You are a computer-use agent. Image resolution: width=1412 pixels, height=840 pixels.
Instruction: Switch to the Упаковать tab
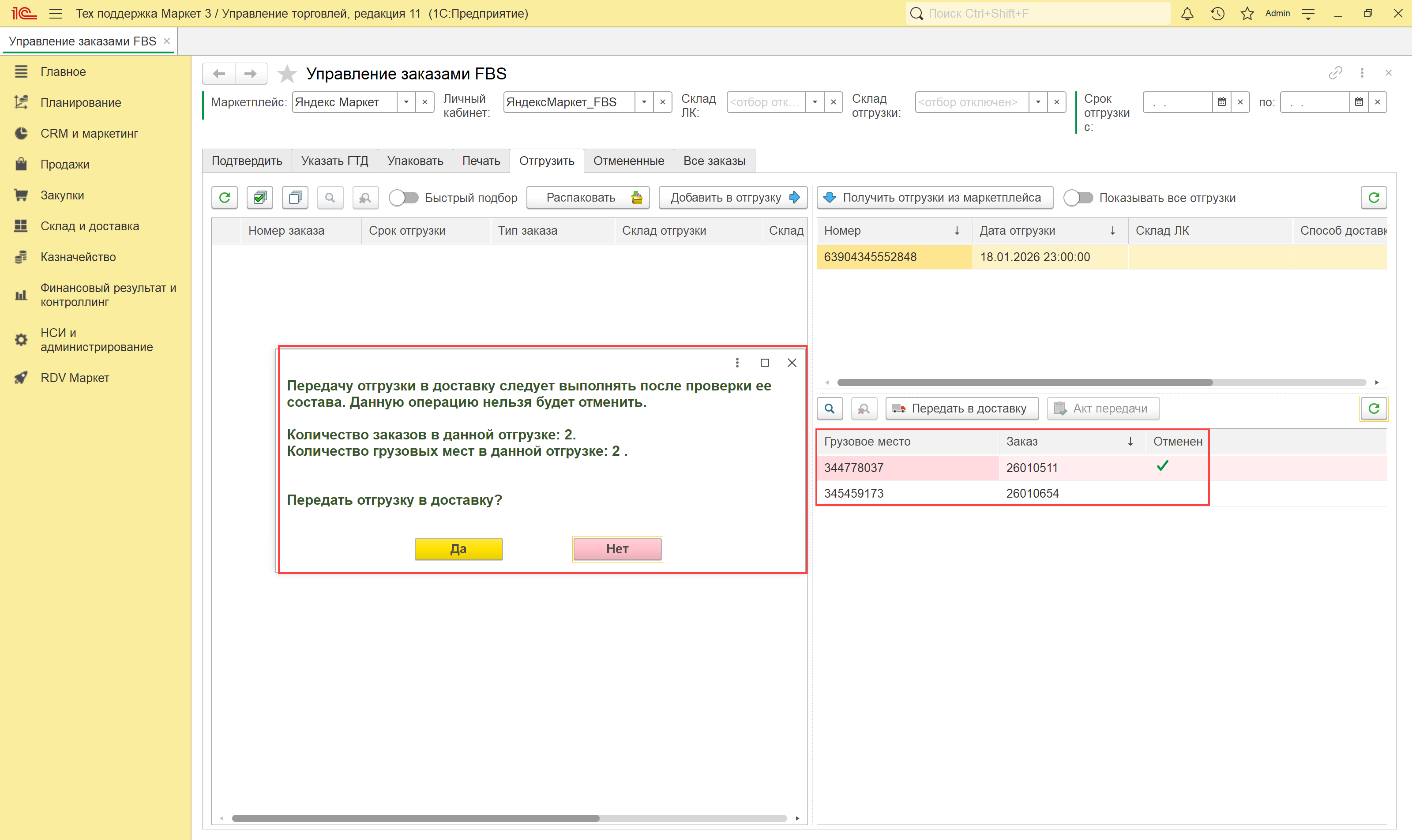tap(415, 161)
